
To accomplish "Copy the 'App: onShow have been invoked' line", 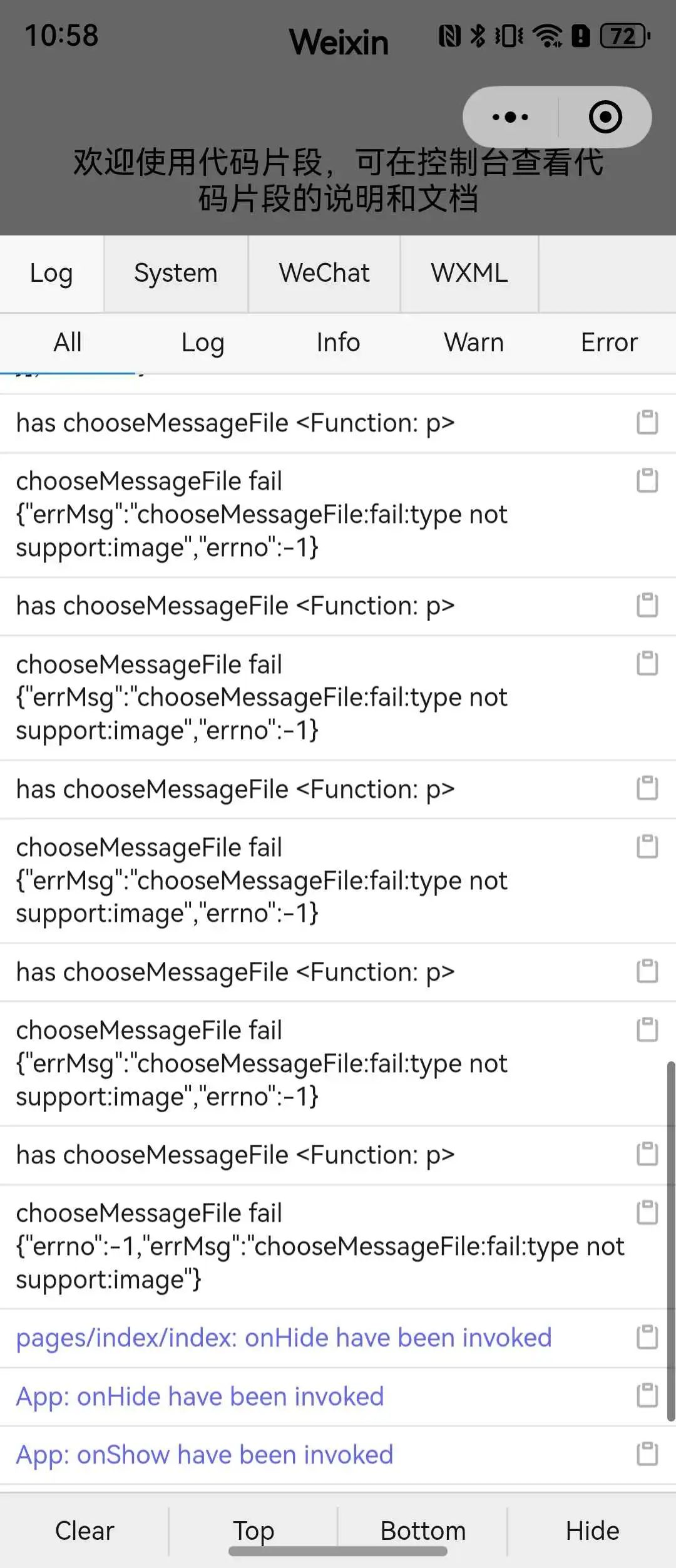I will pyautogui.click(x=647, y=1454).
